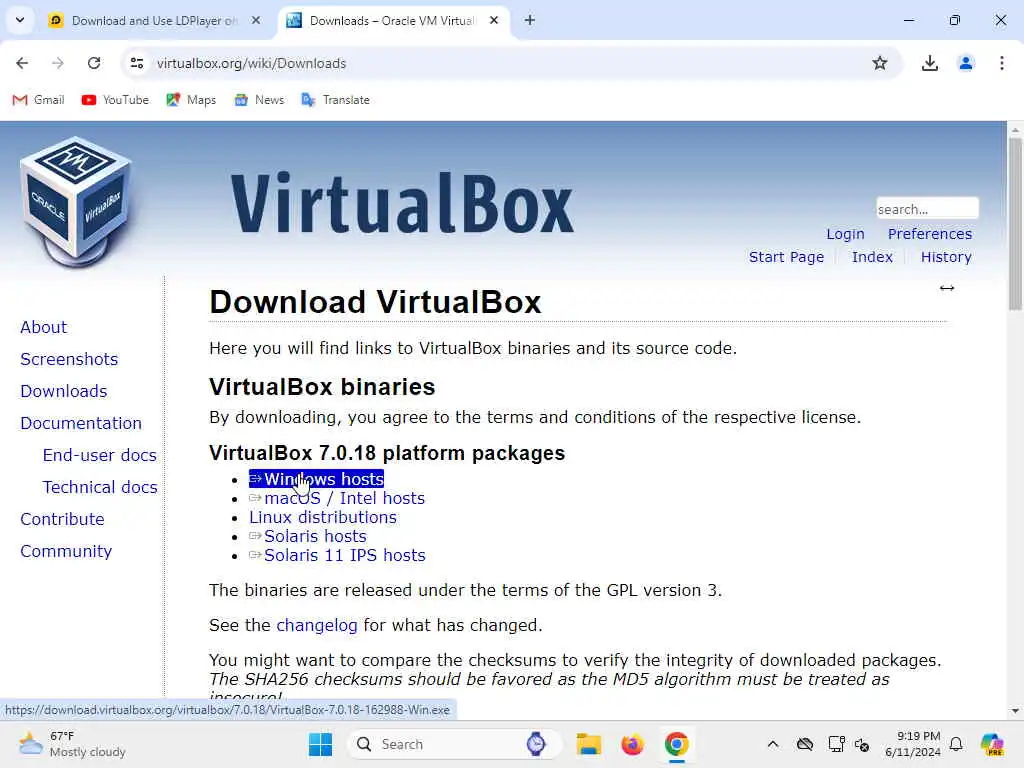Reload the VirtualBox downloads page
This screenshot has height=768, width=1024.
tap(94, 63)
